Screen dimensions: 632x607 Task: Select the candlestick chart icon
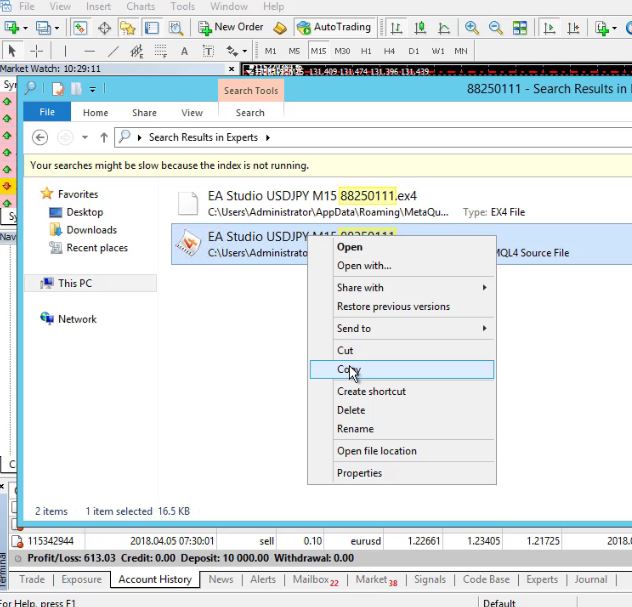coord(420,28)
